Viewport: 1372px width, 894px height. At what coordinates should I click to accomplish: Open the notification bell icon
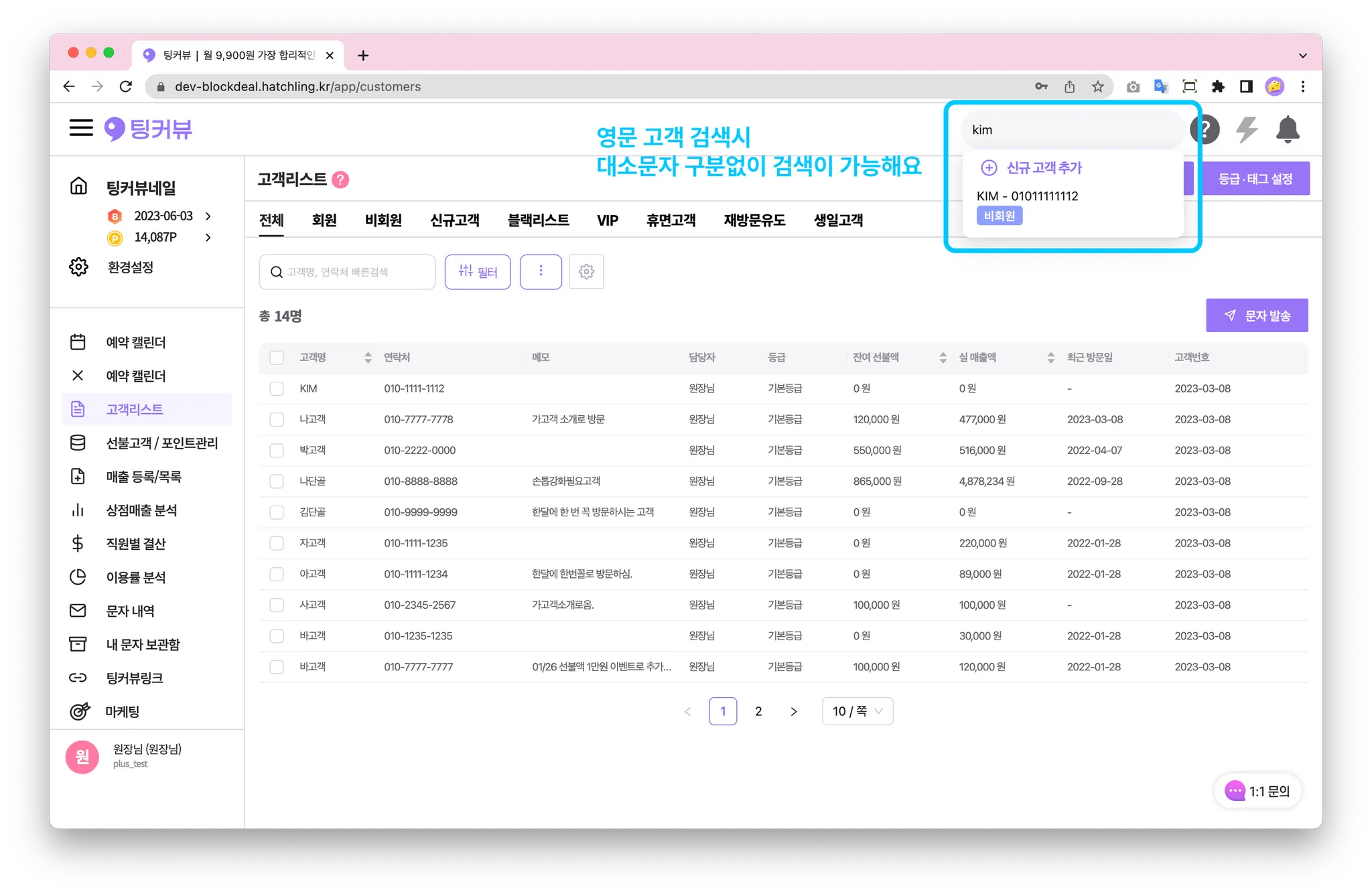tap(1287, 129)
